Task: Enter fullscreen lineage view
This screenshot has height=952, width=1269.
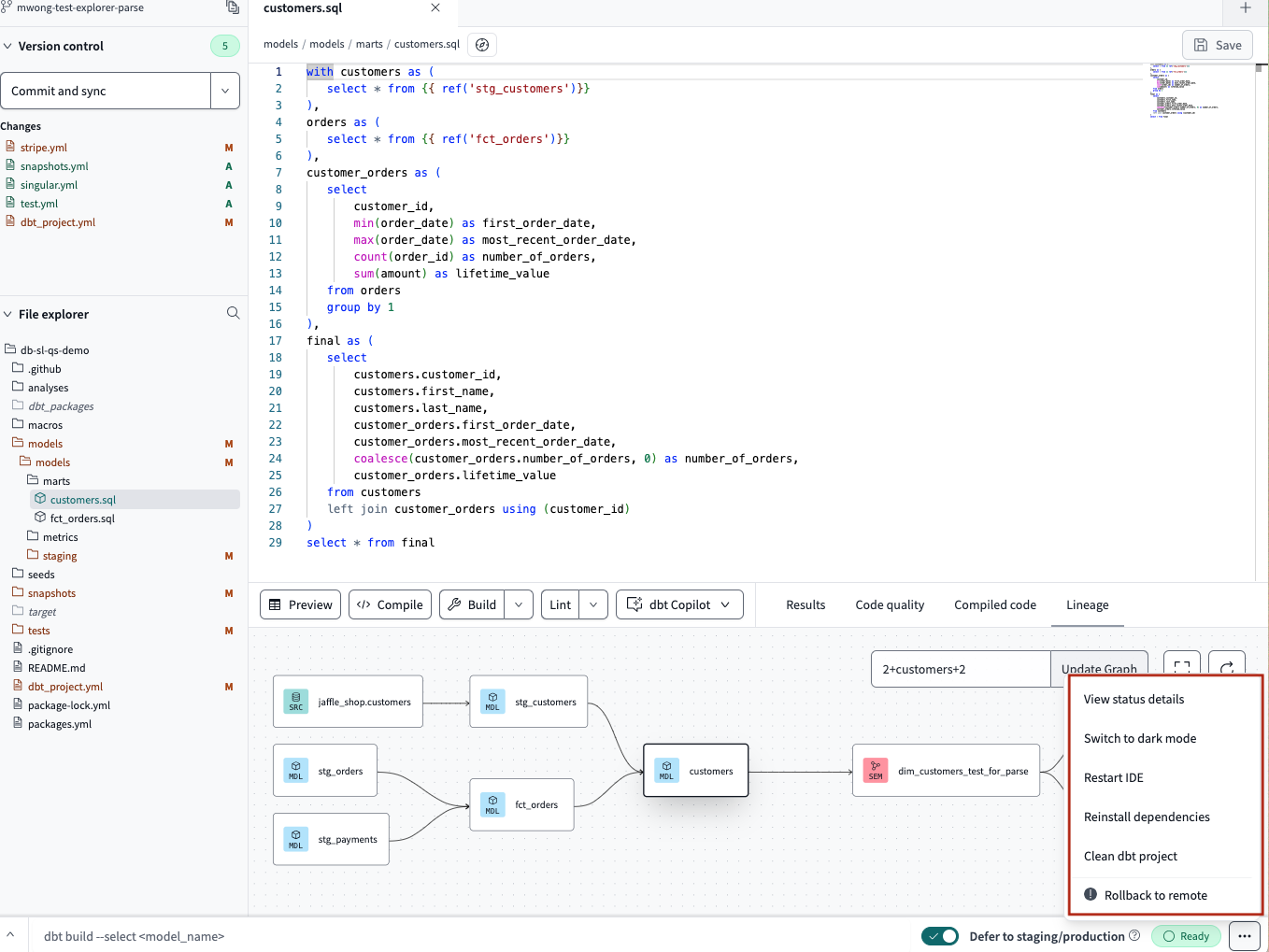Action: coord(1181,664)
